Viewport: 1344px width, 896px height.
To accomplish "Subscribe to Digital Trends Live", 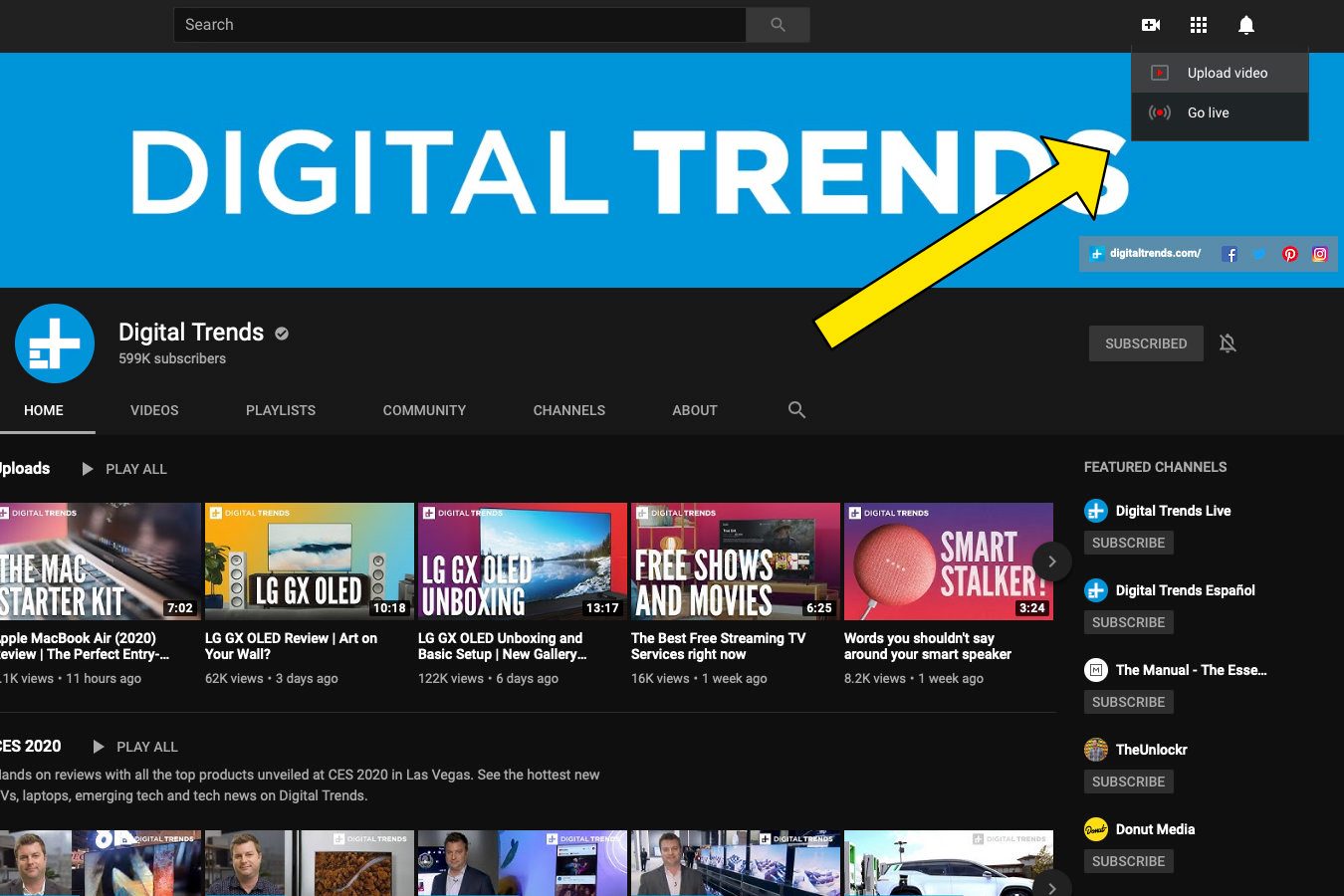I will [x=1128, y=543].
